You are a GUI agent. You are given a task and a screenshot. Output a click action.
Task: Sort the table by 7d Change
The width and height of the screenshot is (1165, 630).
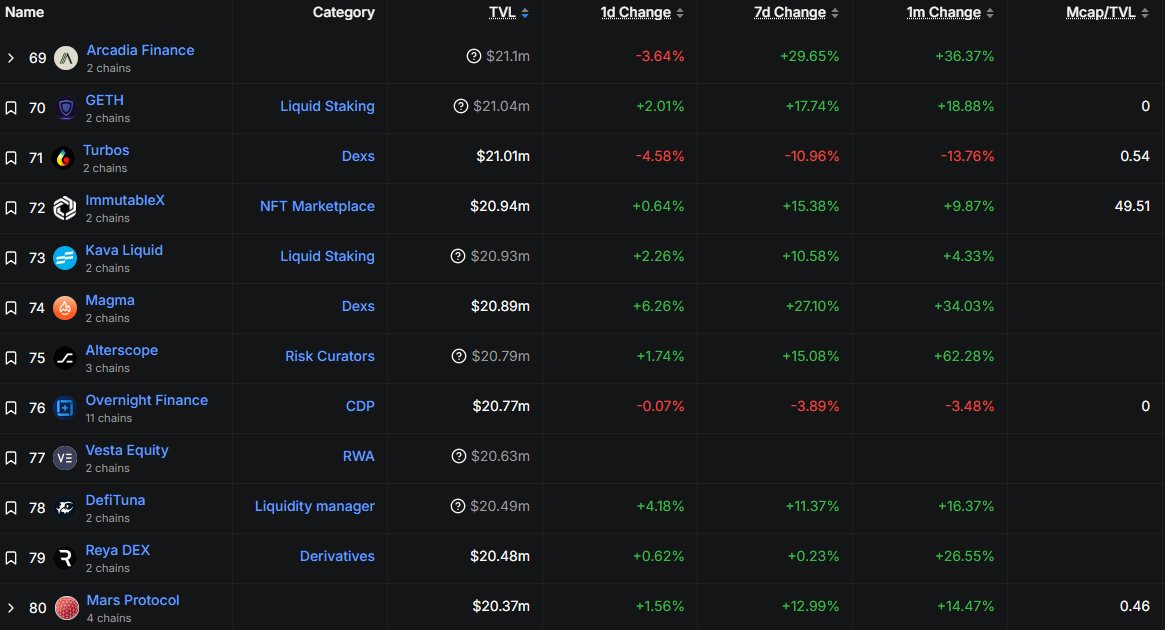[796, 13]
